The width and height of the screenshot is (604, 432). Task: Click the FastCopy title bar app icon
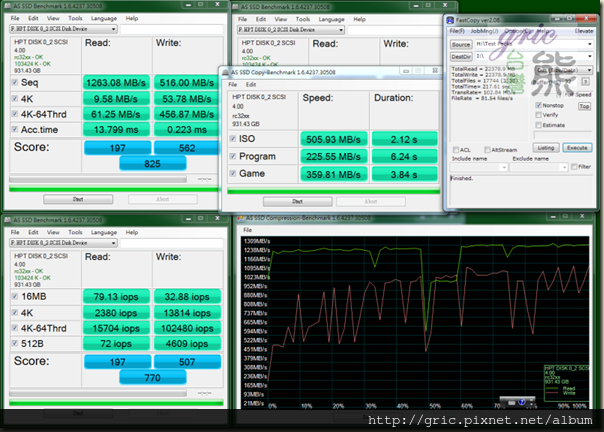point(451,21)
